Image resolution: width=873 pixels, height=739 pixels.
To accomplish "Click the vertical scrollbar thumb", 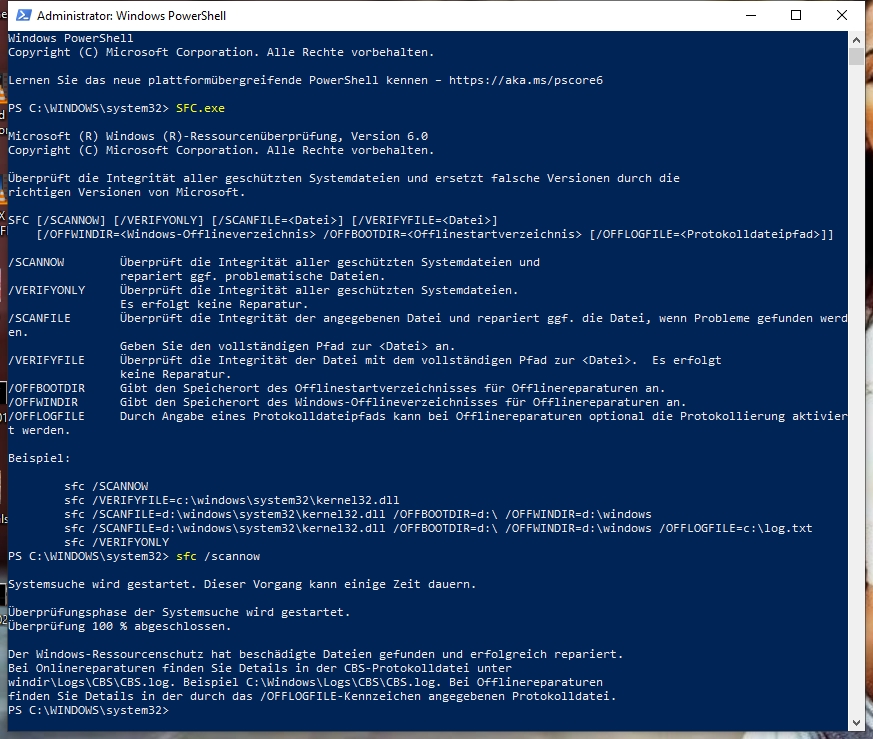I will (856, 57).
